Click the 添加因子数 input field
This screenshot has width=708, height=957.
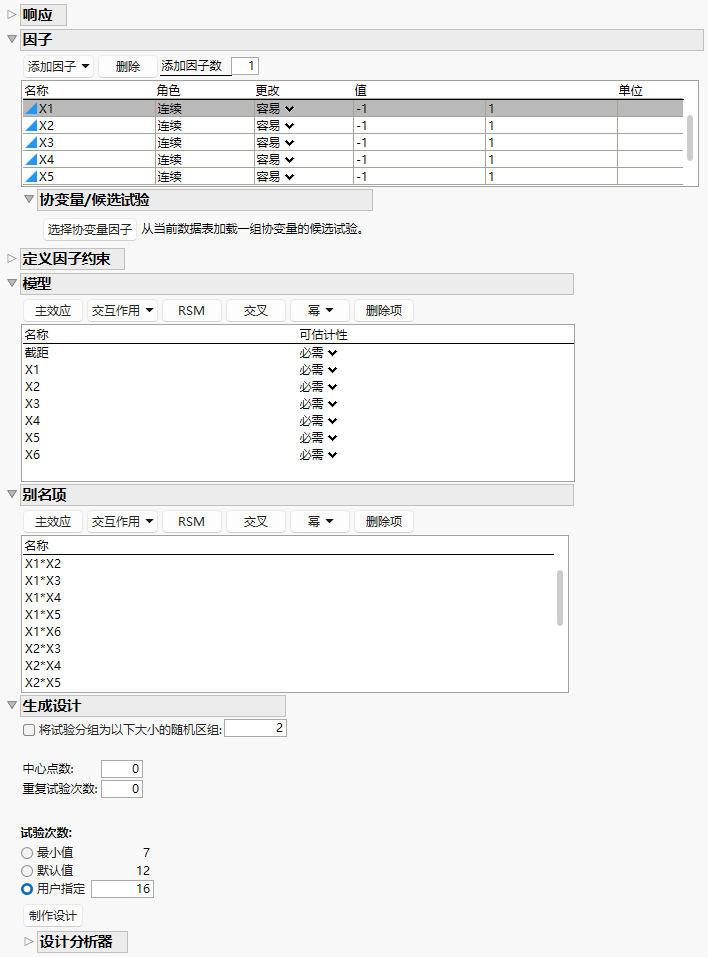245,66
